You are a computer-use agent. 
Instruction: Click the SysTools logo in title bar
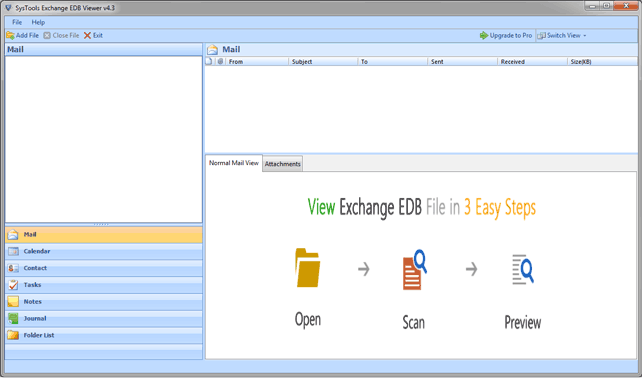click(8, 8)
